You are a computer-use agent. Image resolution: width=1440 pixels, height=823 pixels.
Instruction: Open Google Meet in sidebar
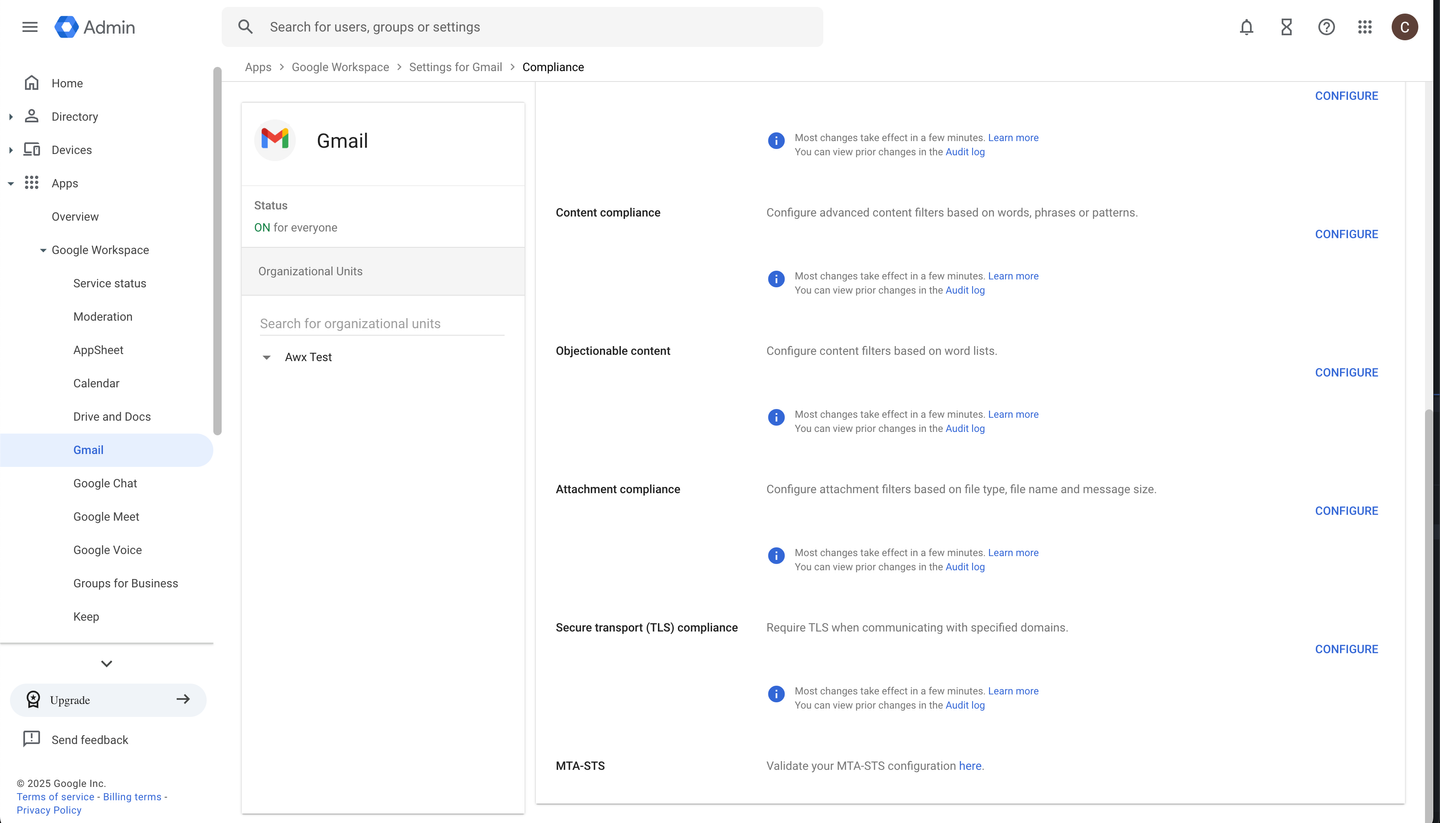[106, 516]
